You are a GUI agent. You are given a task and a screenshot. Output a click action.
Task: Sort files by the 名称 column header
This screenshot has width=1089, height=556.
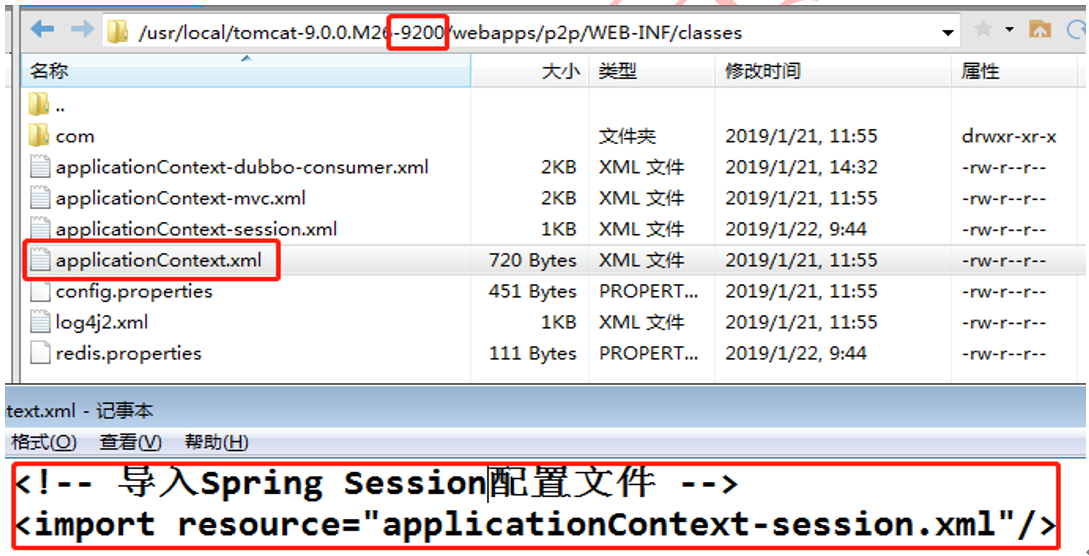pos(246,70)
